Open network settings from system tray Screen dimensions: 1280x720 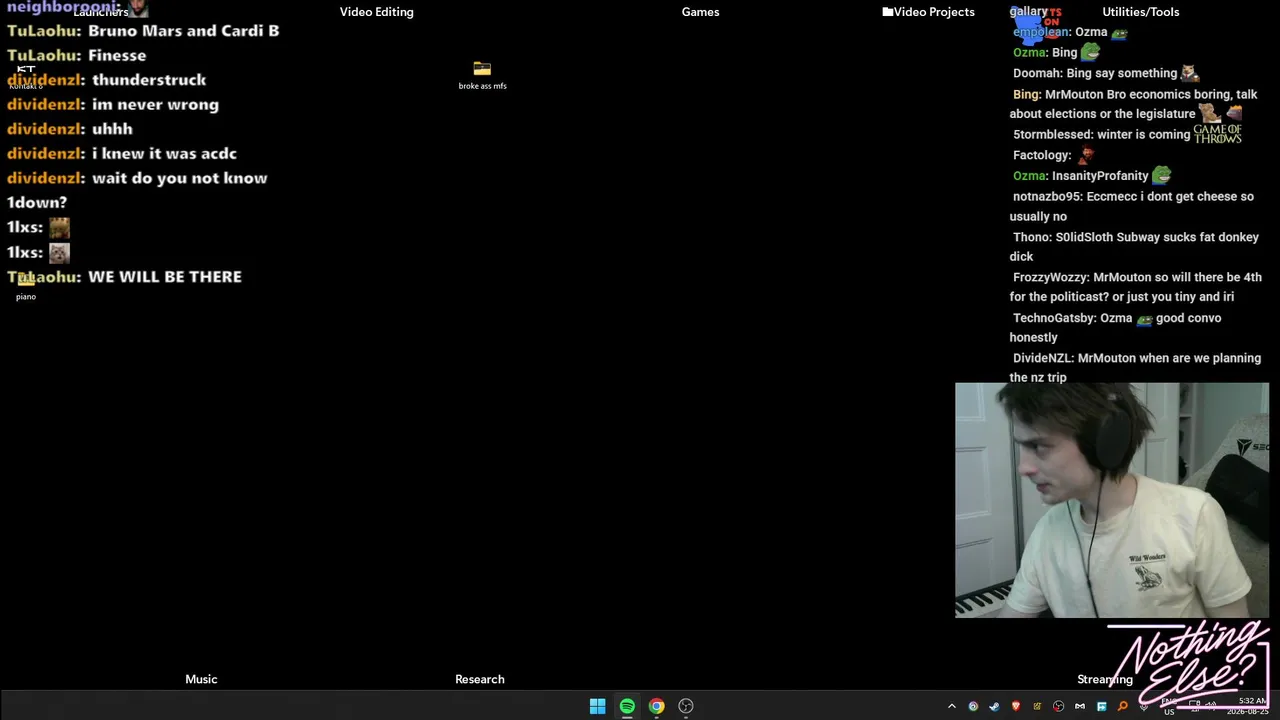pos(1194,705)
